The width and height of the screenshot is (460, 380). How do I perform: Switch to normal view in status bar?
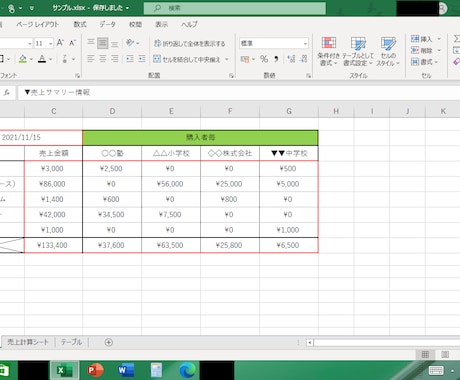tap(425, 354)
